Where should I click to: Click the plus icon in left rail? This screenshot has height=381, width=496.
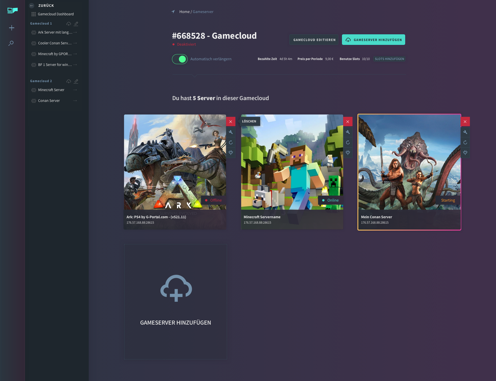click(x=12, y=28)
